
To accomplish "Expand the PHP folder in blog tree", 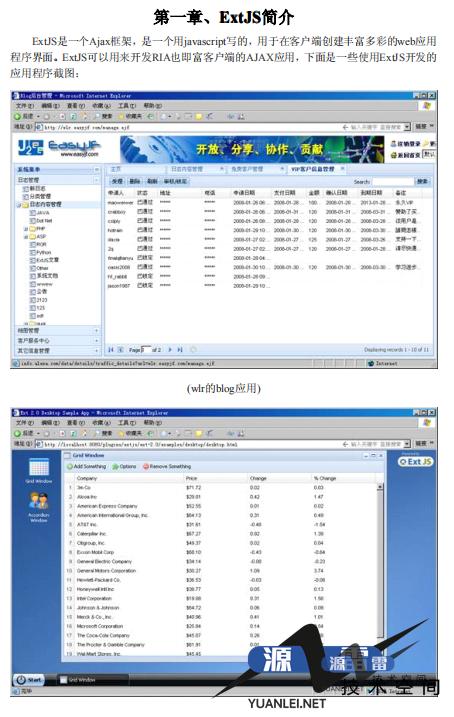I will 26,228.
